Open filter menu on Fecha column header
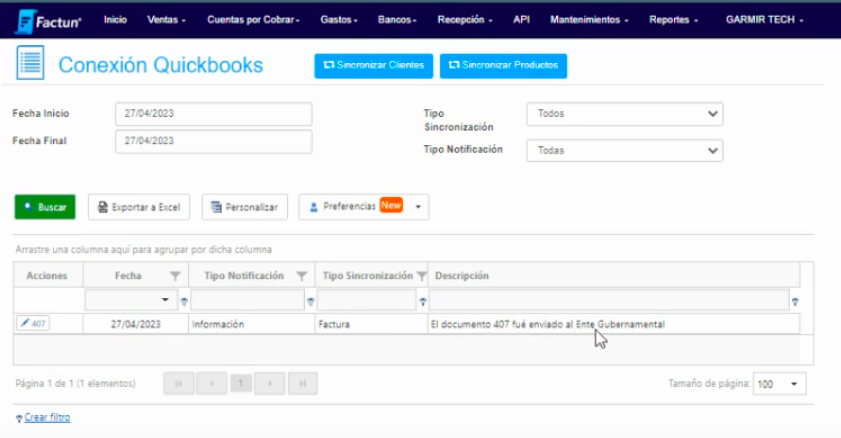This screenshot has height=438, width=841. (x=175, y=276)
